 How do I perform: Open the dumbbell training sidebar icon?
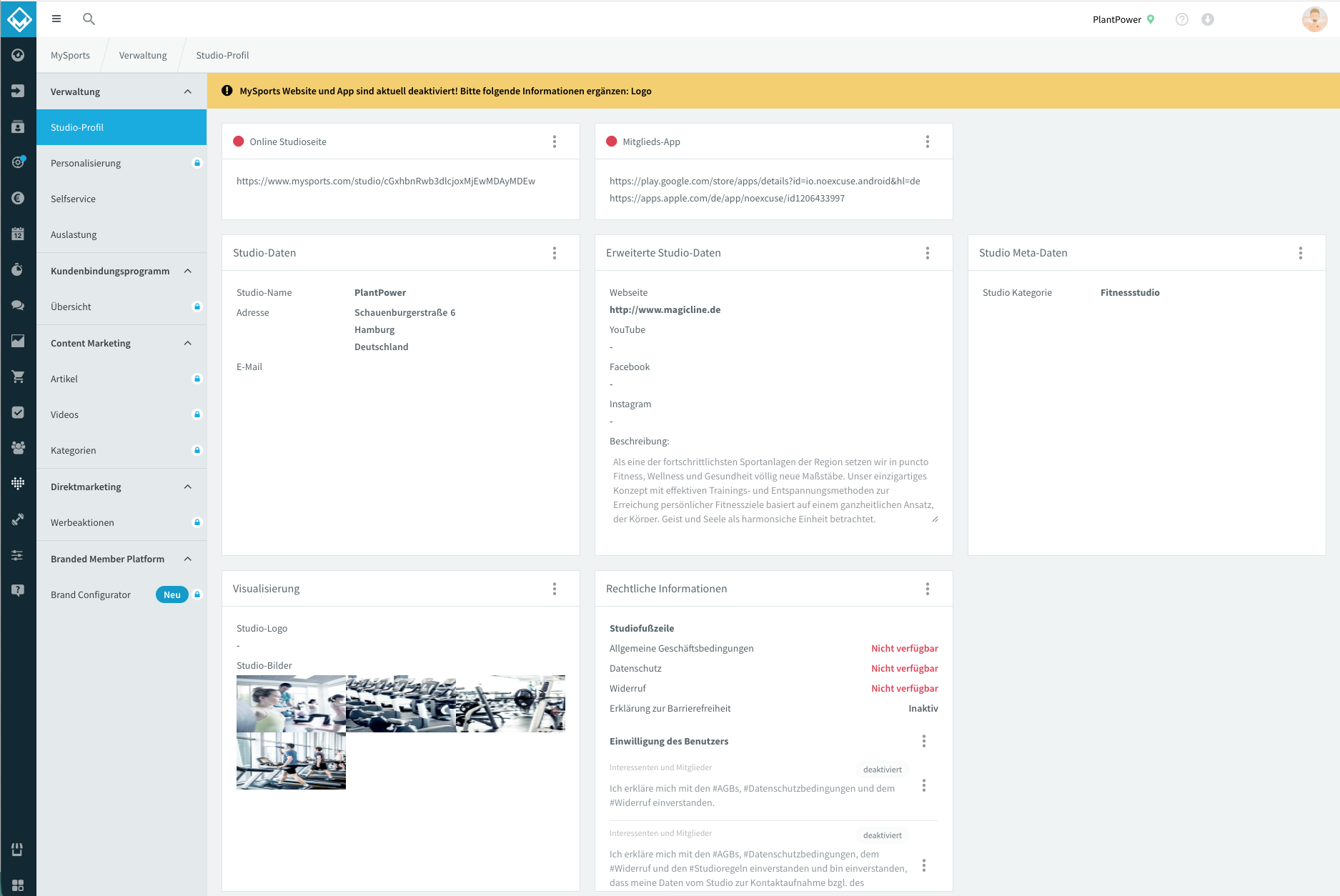pos(18,519)
